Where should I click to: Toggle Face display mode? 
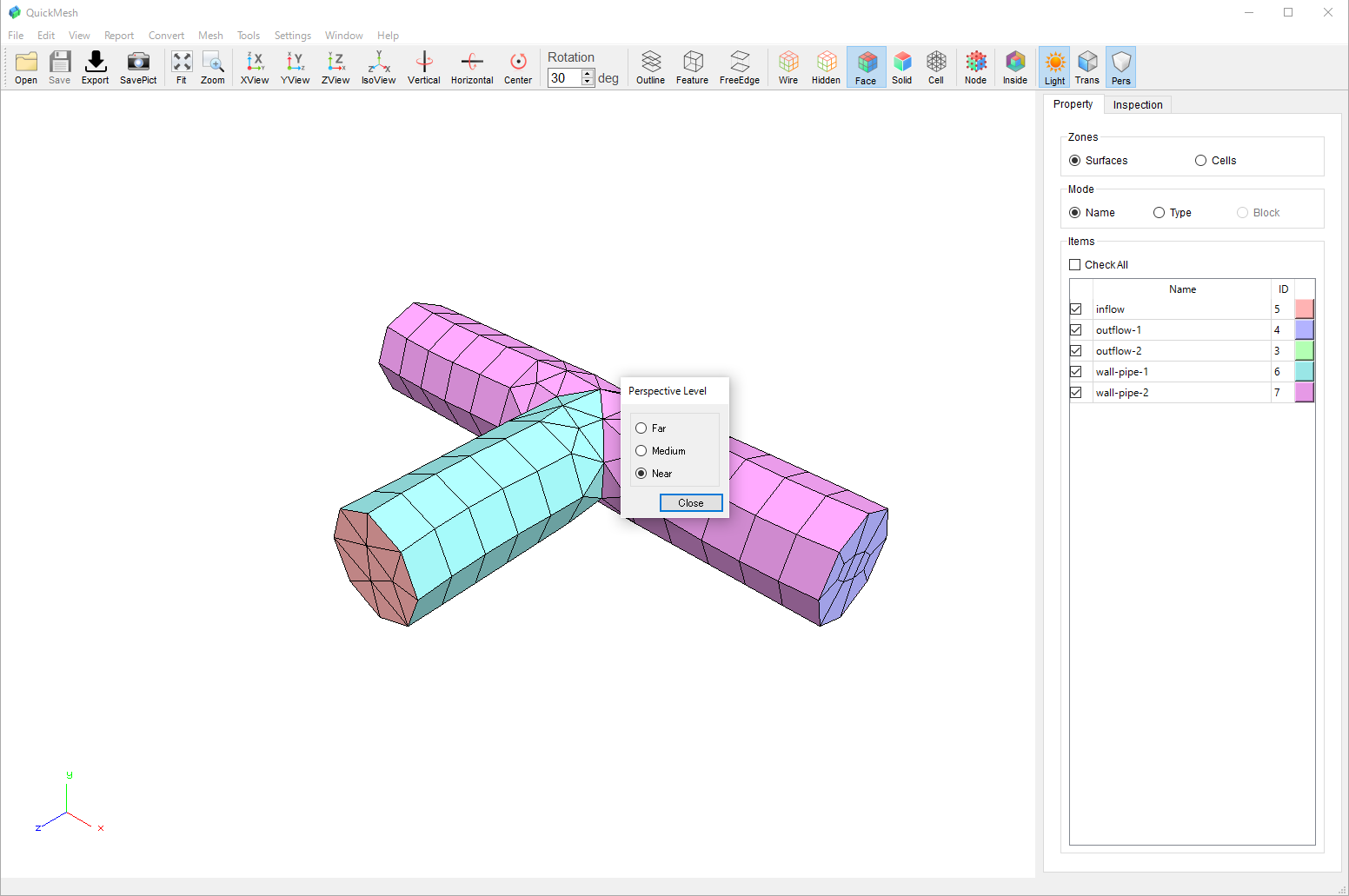(866, 67)
